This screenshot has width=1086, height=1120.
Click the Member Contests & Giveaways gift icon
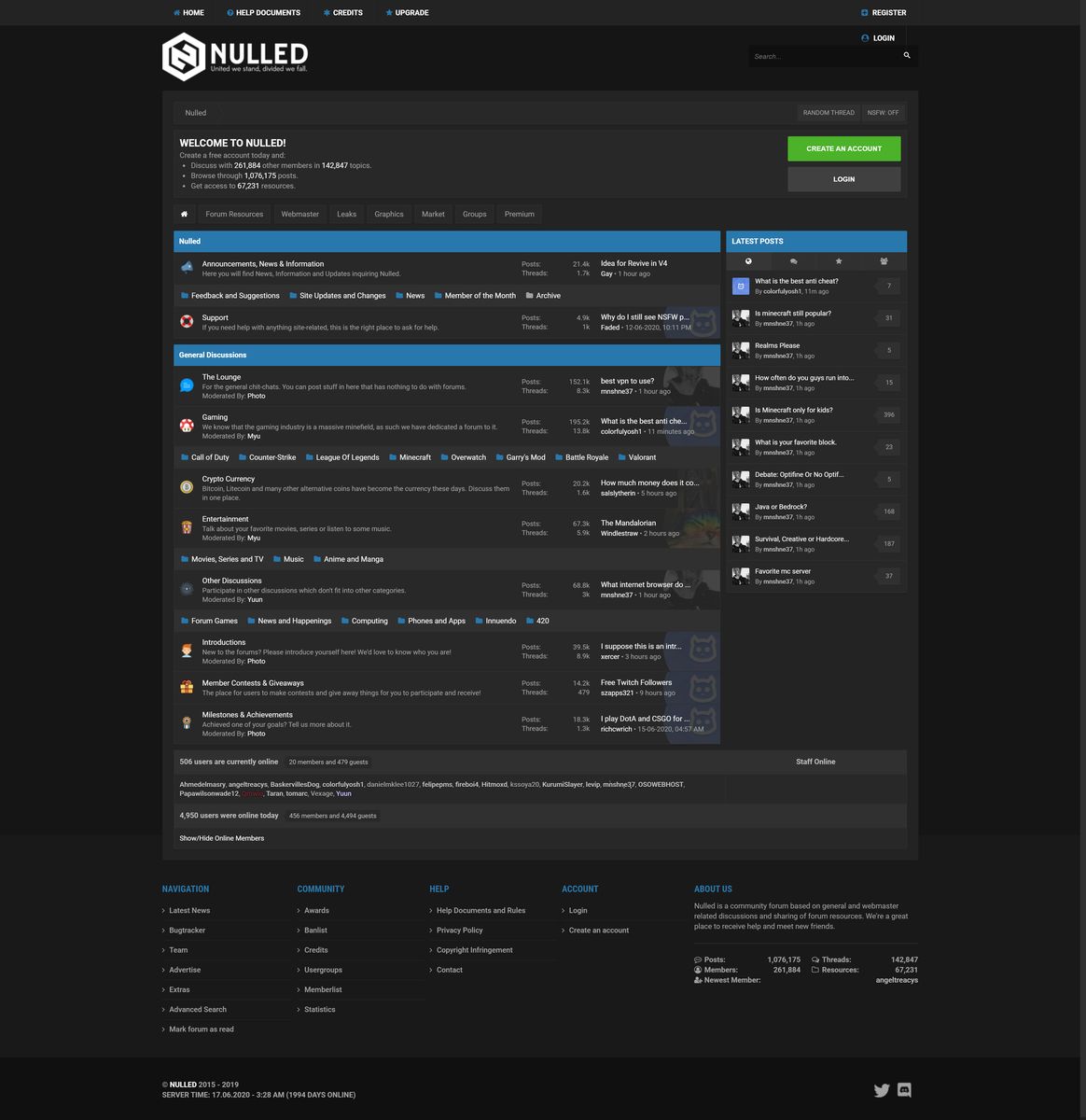(187, 688)
